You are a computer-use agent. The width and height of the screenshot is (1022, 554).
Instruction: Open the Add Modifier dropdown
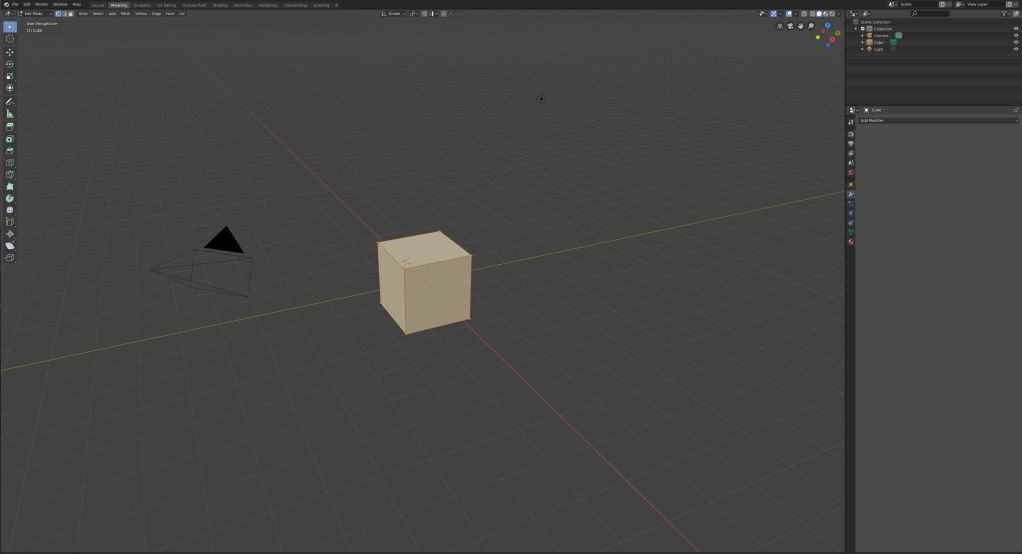938,120
